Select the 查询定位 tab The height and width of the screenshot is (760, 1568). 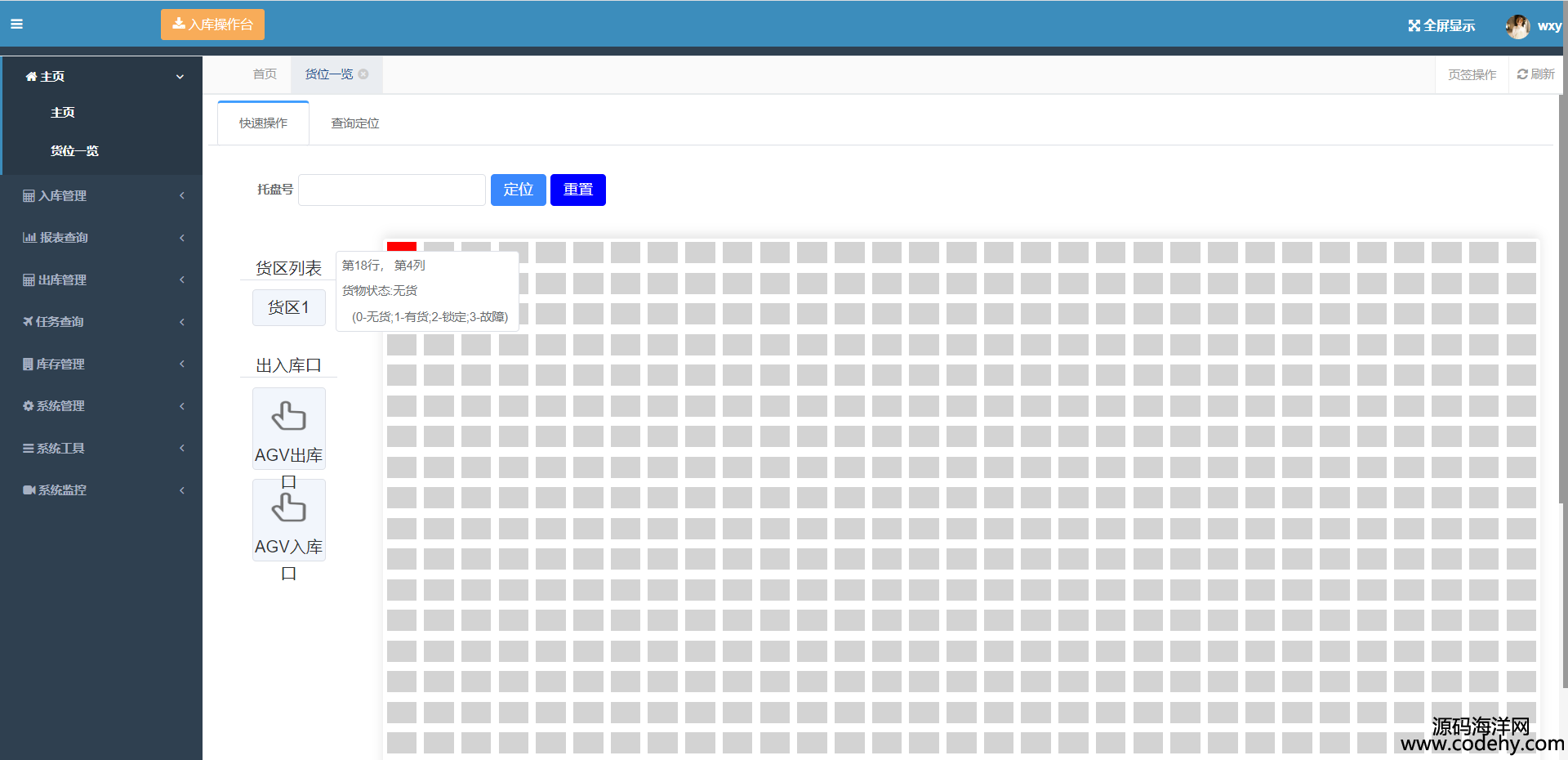click(354, 123)
